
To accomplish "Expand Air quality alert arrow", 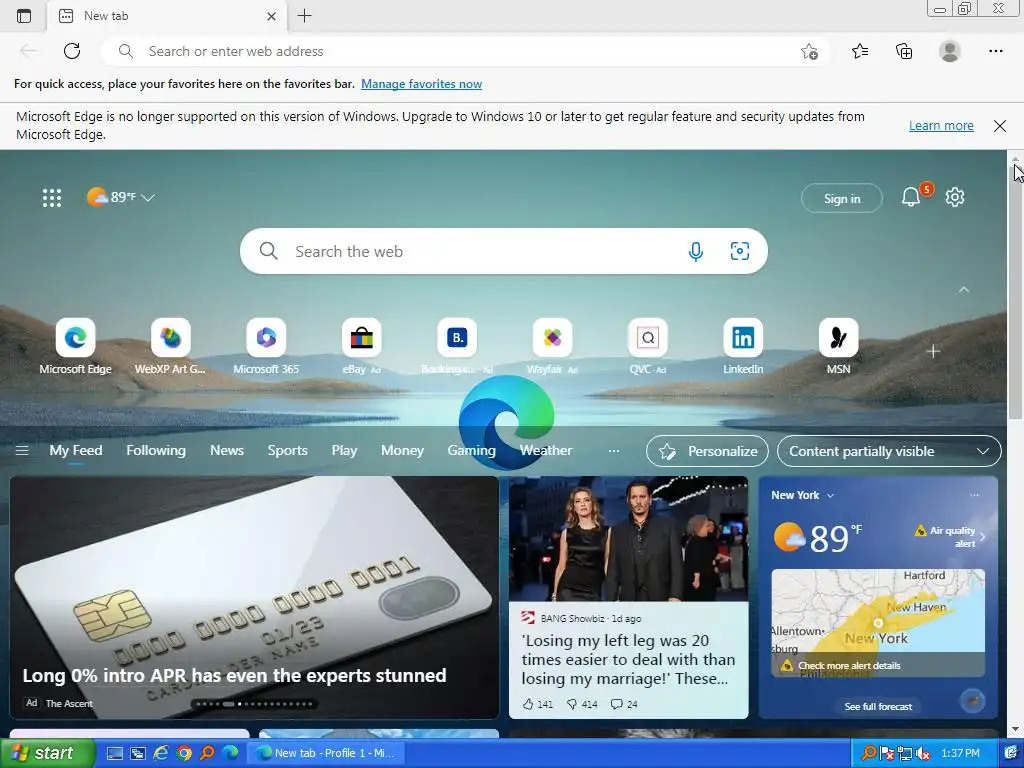I will click(x=983, y=537).
